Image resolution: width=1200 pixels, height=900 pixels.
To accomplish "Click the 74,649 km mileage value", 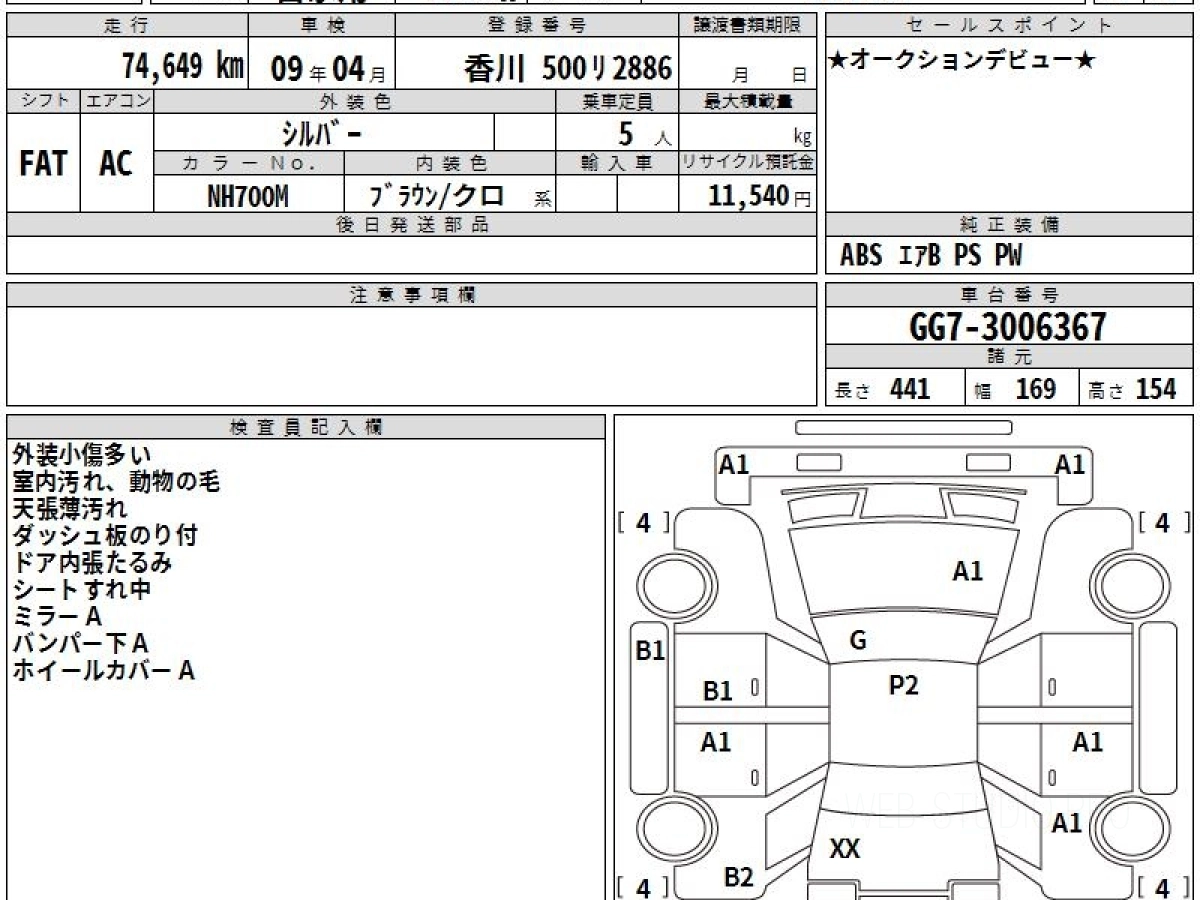I will point(183,66).
